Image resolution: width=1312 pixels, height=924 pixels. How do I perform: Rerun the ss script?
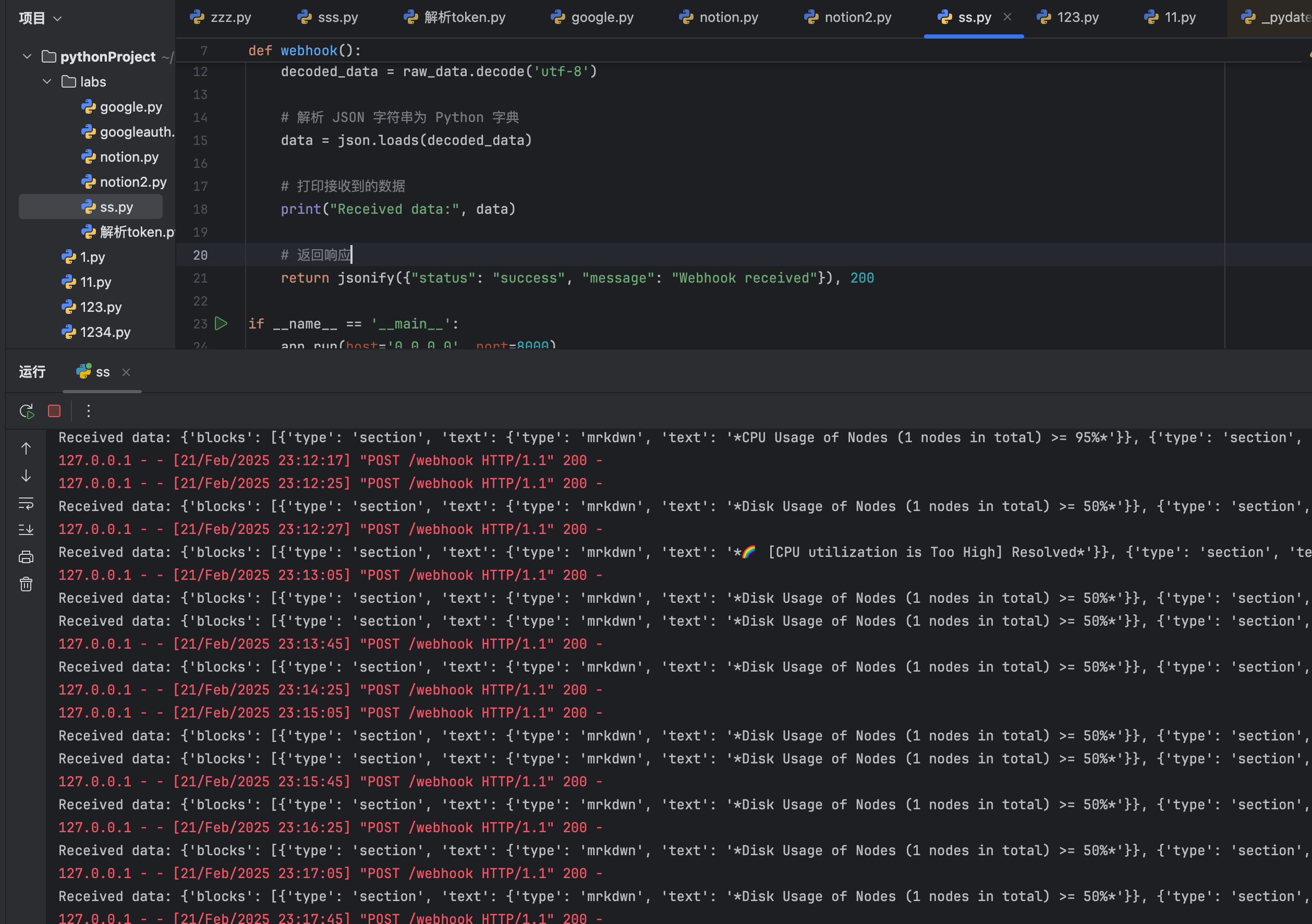pyautogui.click(x=26, y=411)
